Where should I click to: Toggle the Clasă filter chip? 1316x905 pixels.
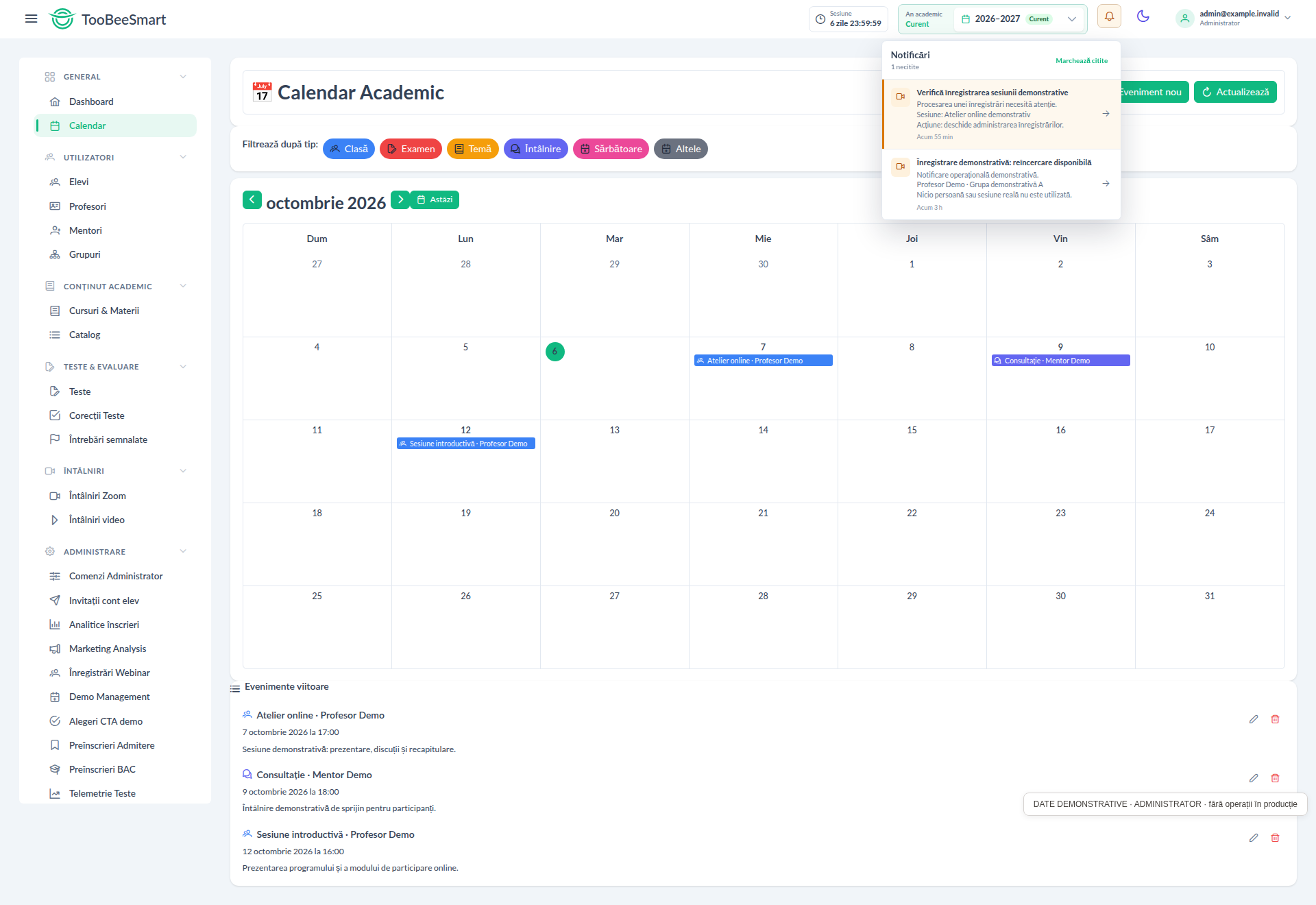[349, 149]
